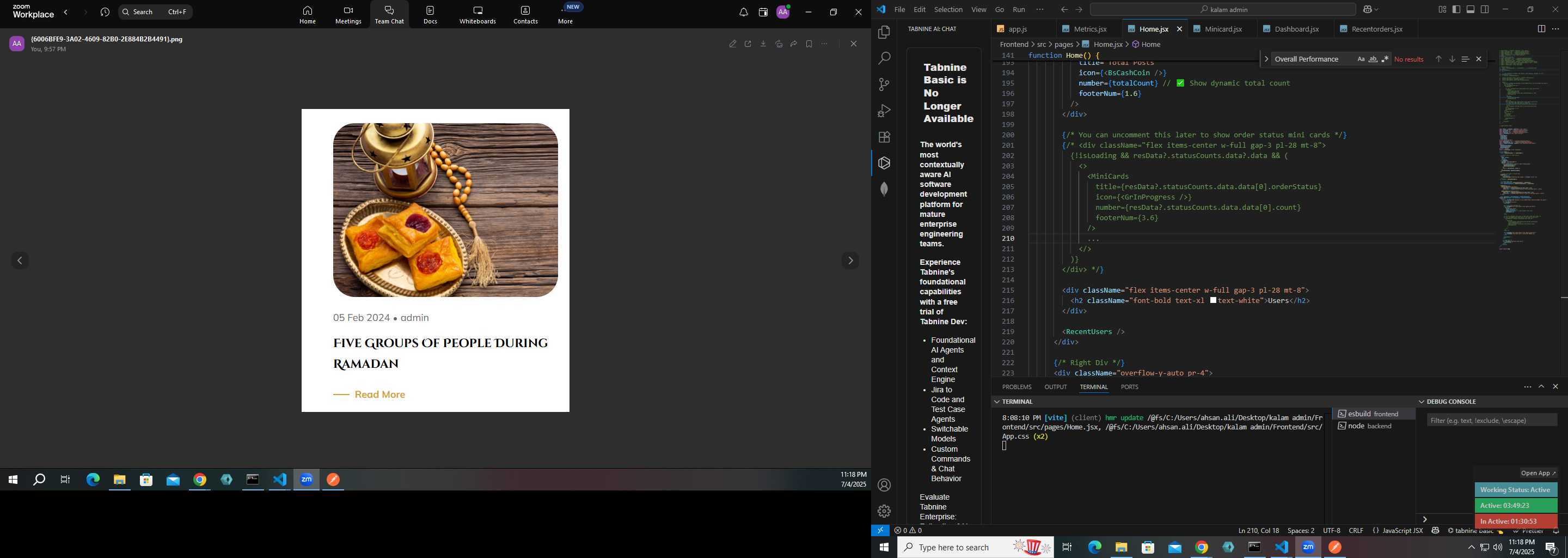
Task: Open the Selection menu
Action: point(948,9)
